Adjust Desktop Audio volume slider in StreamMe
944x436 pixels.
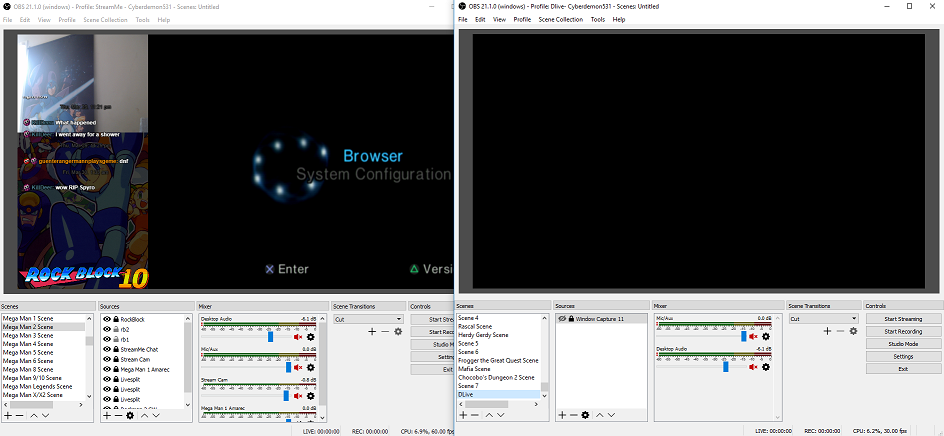click(270, 337)
